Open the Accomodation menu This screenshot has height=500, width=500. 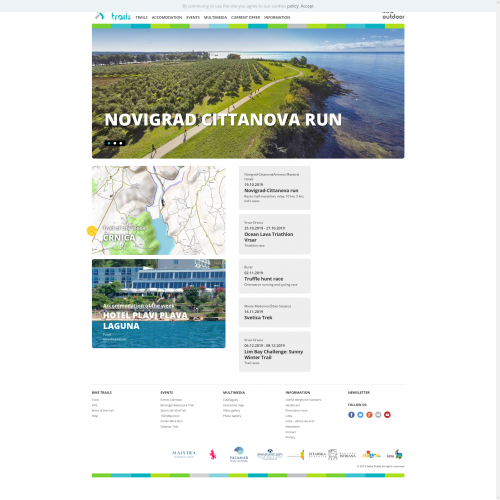click(167, 17)
